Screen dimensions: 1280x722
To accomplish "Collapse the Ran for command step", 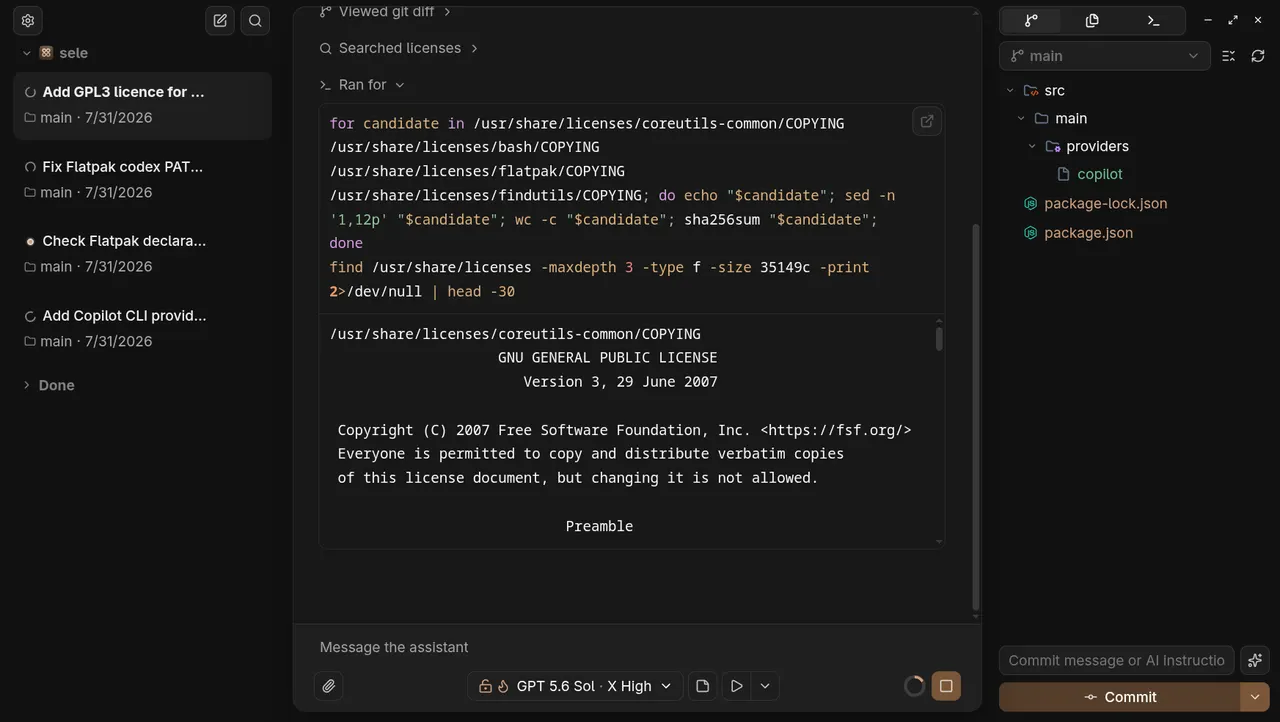I will pos(362,85).
